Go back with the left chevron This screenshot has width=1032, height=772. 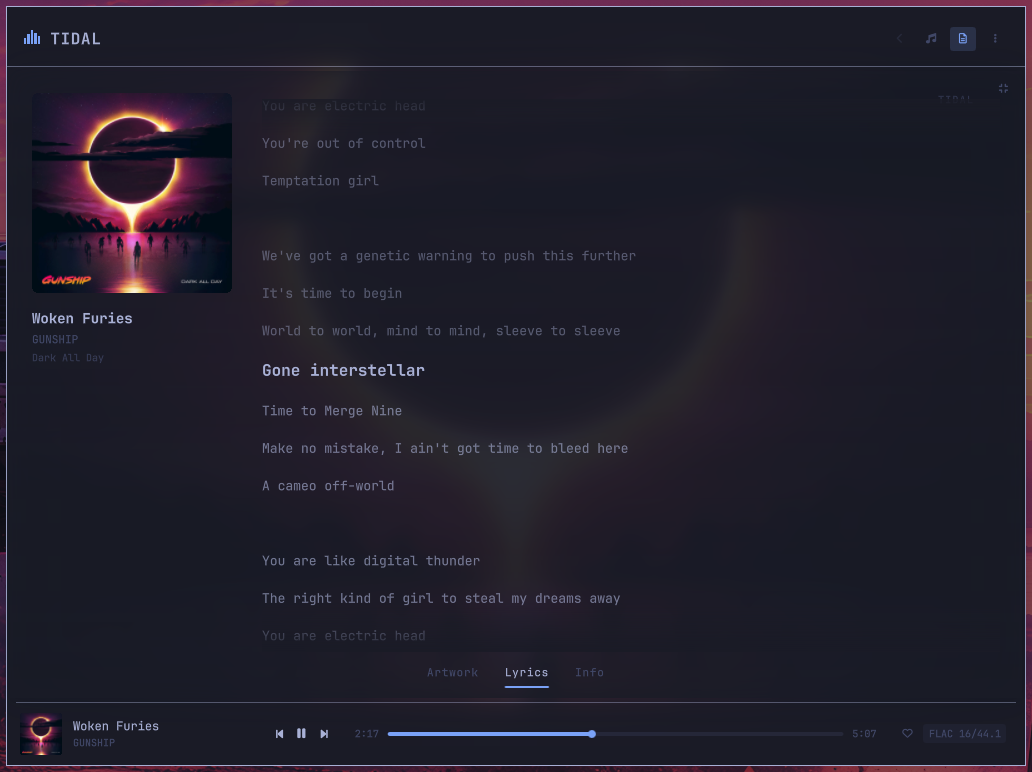click(899, 39)
